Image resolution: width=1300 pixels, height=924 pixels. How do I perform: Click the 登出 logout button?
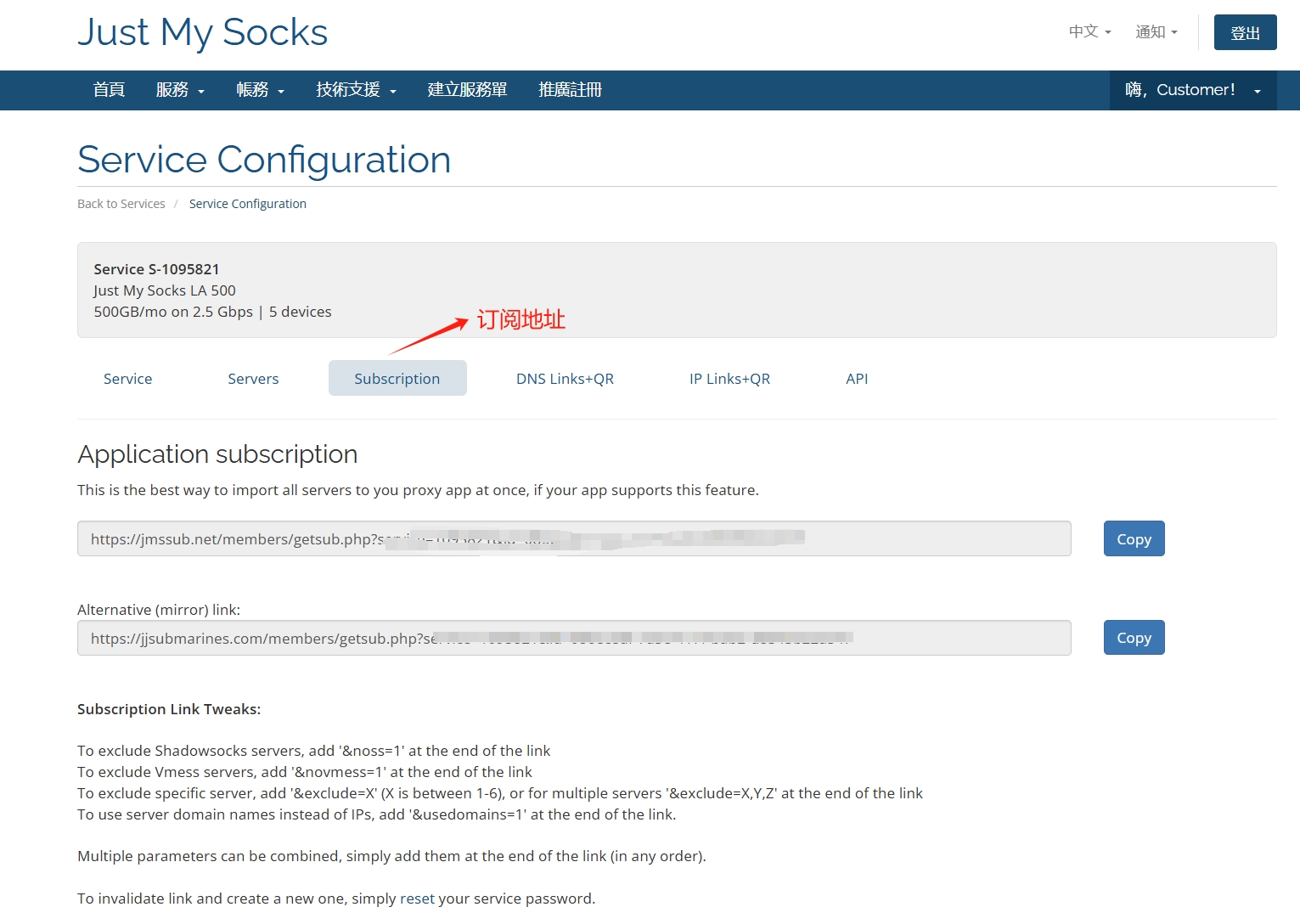point(1245,31)
